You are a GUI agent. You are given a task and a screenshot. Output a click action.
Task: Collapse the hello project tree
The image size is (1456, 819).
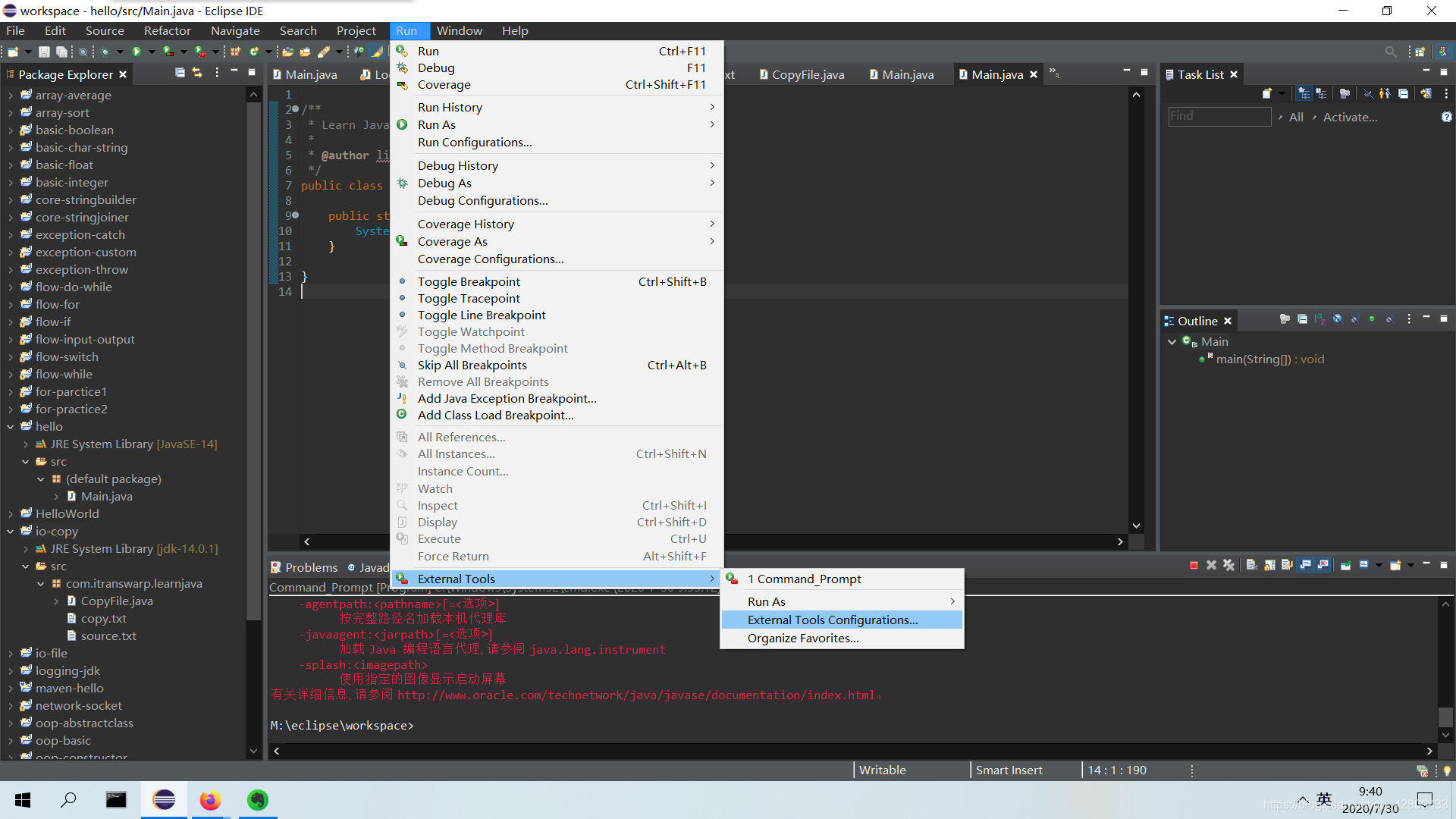[x=11, y=427]
